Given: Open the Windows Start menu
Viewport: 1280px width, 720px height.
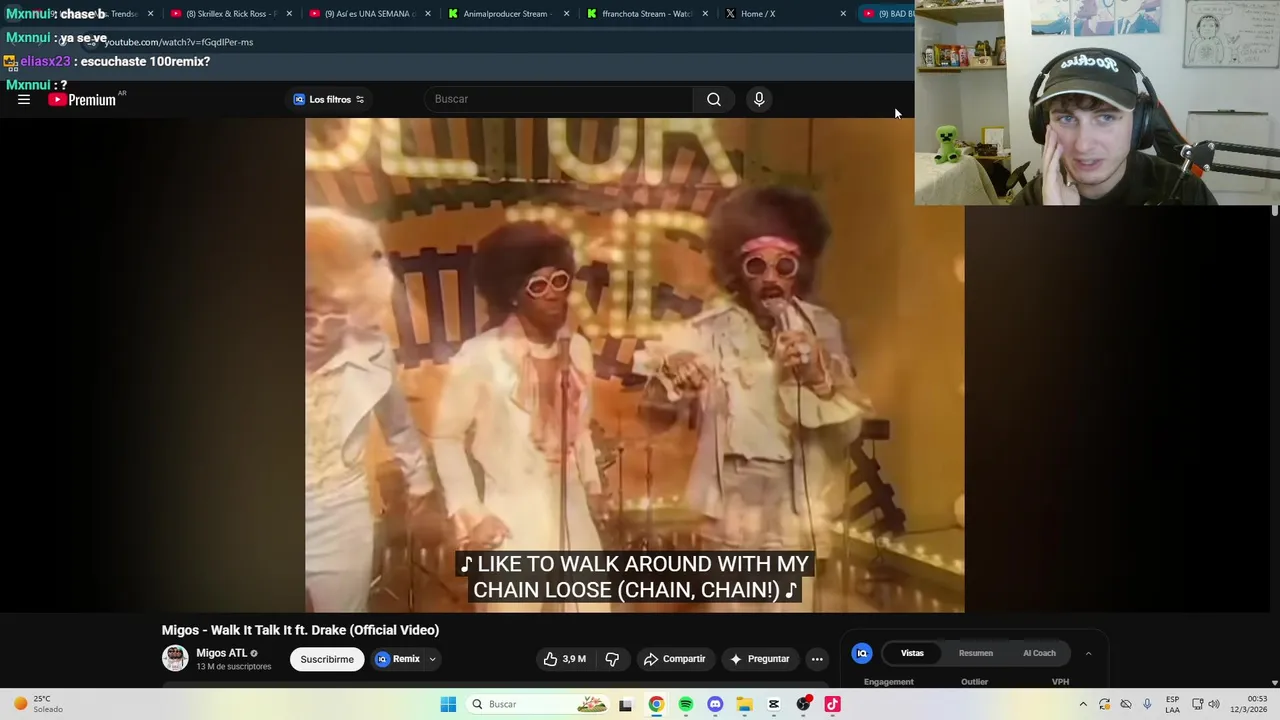Looking at the screenshot, I should [448, 704].
